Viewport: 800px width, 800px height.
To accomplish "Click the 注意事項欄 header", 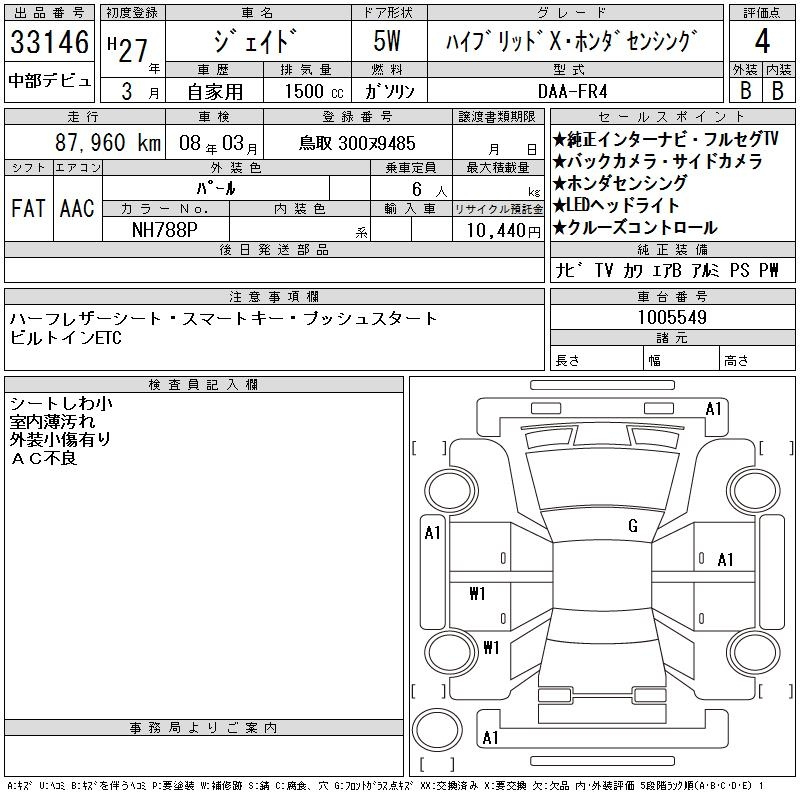I will (274, 296).
